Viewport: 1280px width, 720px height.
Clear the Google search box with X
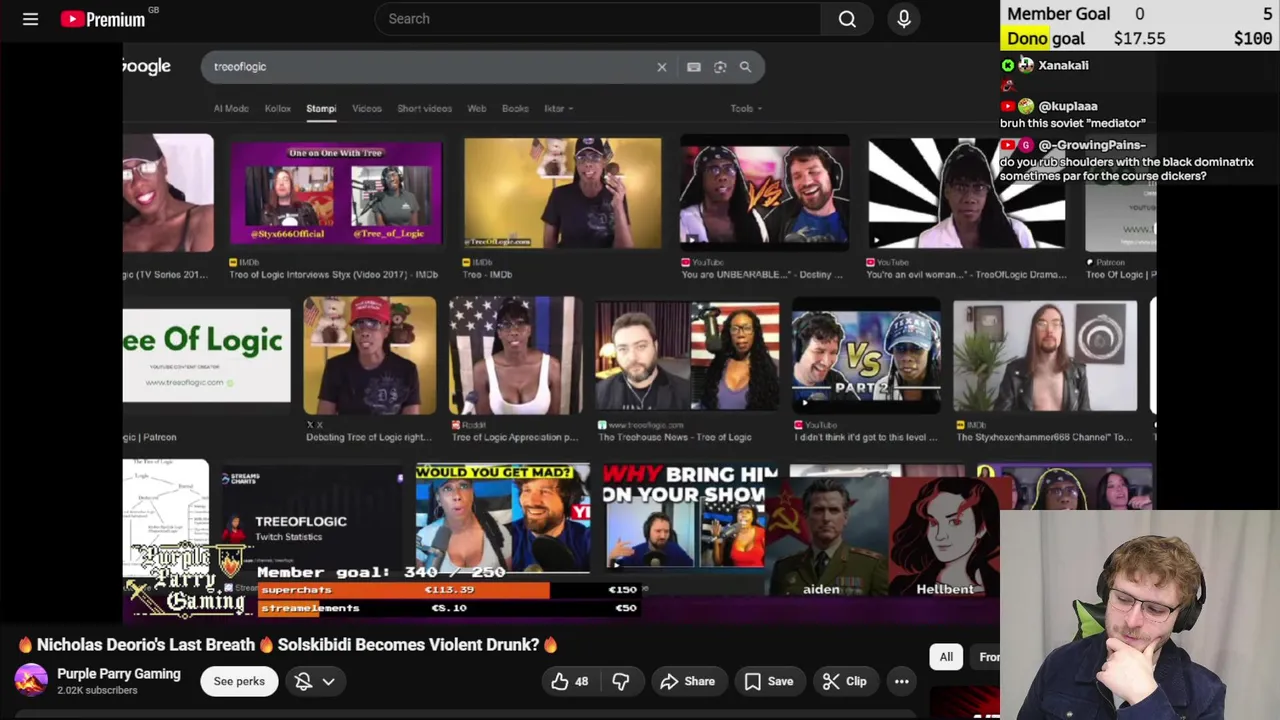click(x=661, y=67)
